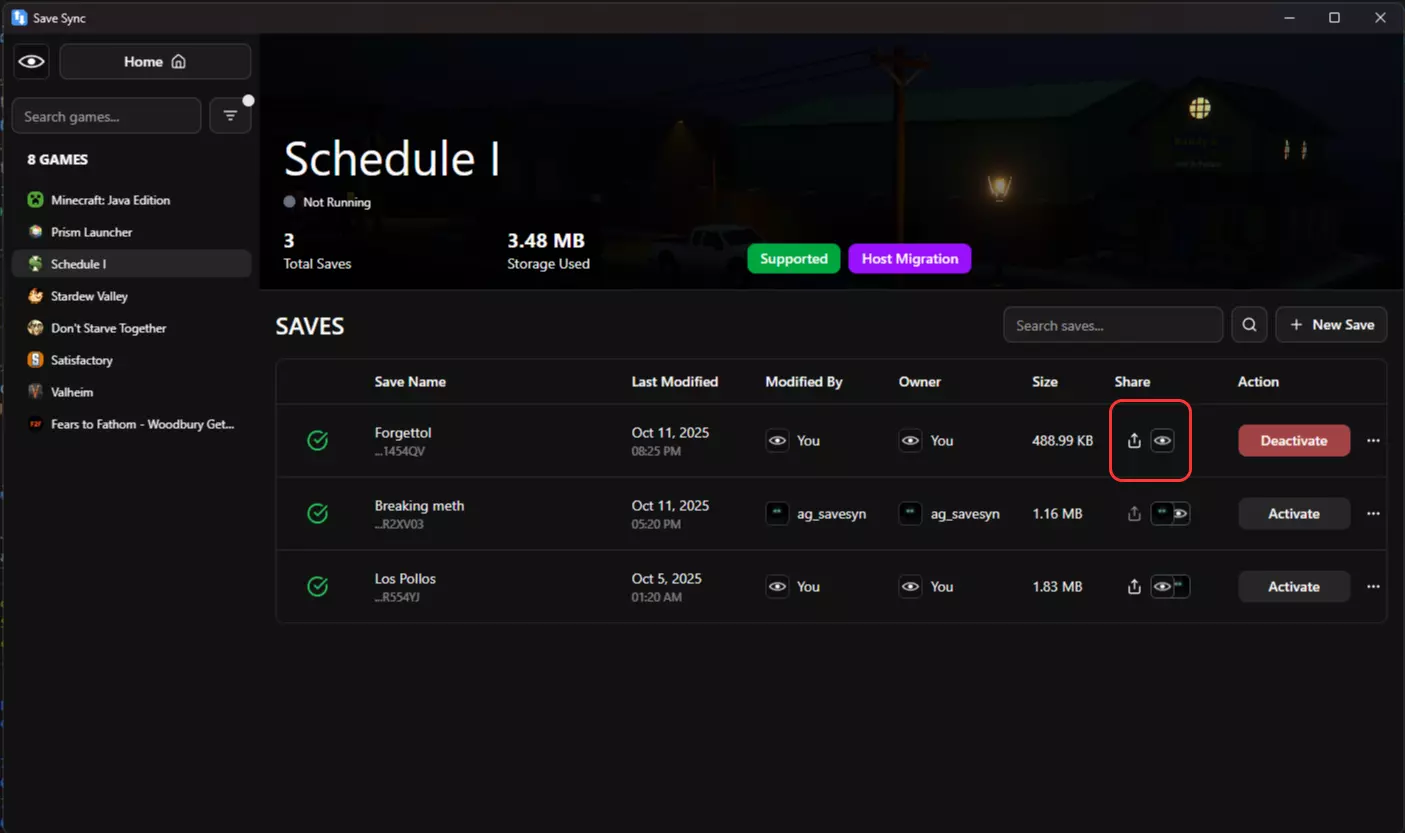Activate the Los Pollos save
Image resolution: width=1405 pixels, height=833 pixels.
(x=1294, y=587)
